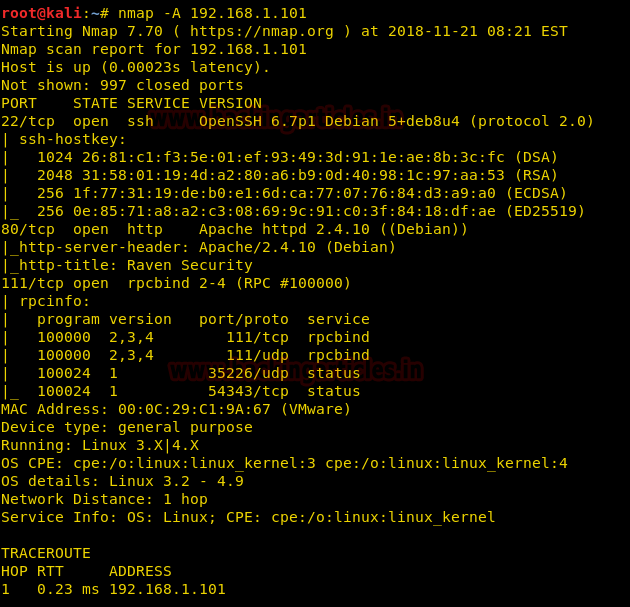Click the traceroute hop address 192.168.1.101

[x=167, y=589]
